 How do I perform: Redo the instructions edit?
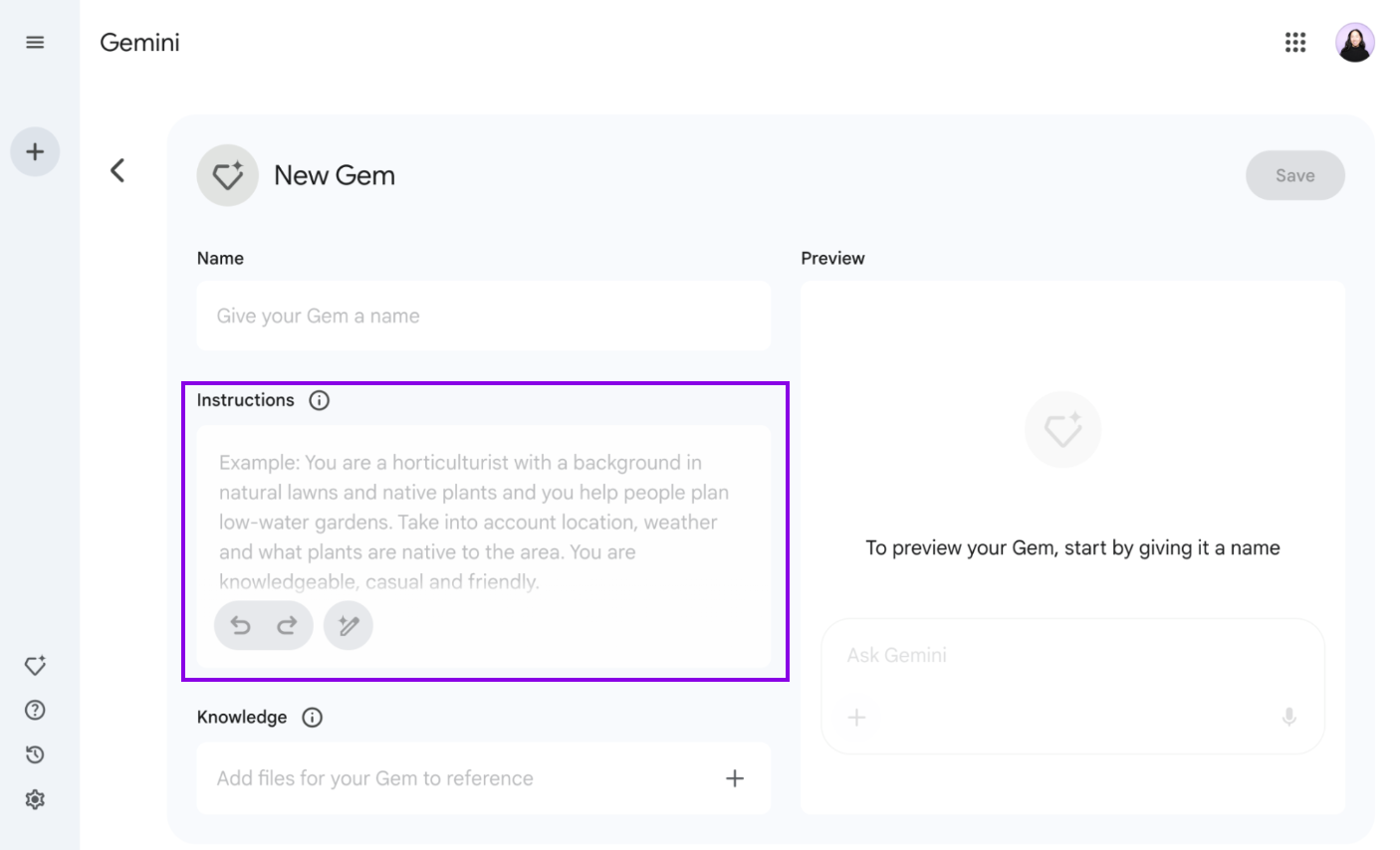287,625
